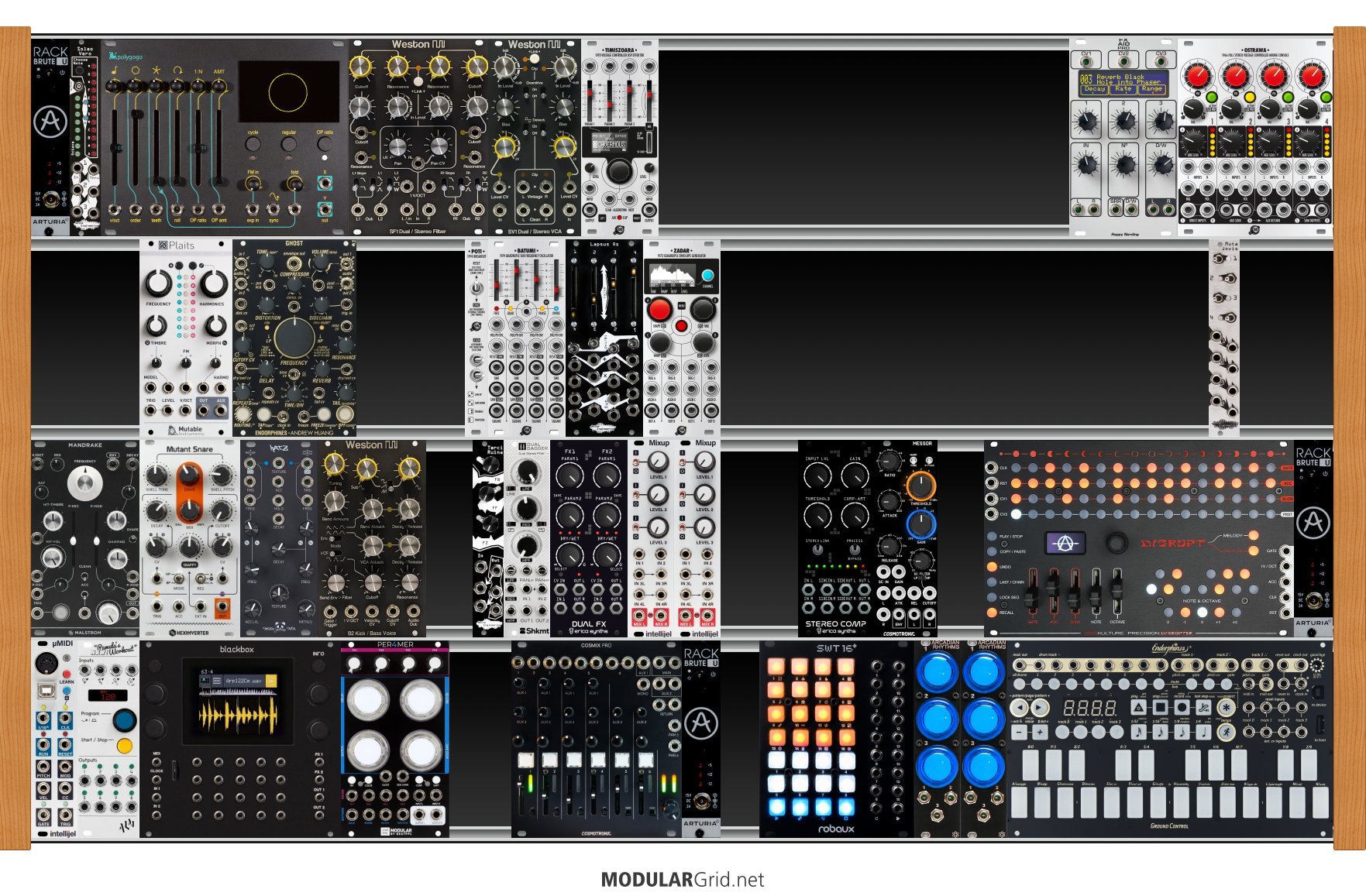This screenshot has width=1366, height=896.
Task: Select the SWT16+ pad sequencer module
Action: click(x=837, y=739)
